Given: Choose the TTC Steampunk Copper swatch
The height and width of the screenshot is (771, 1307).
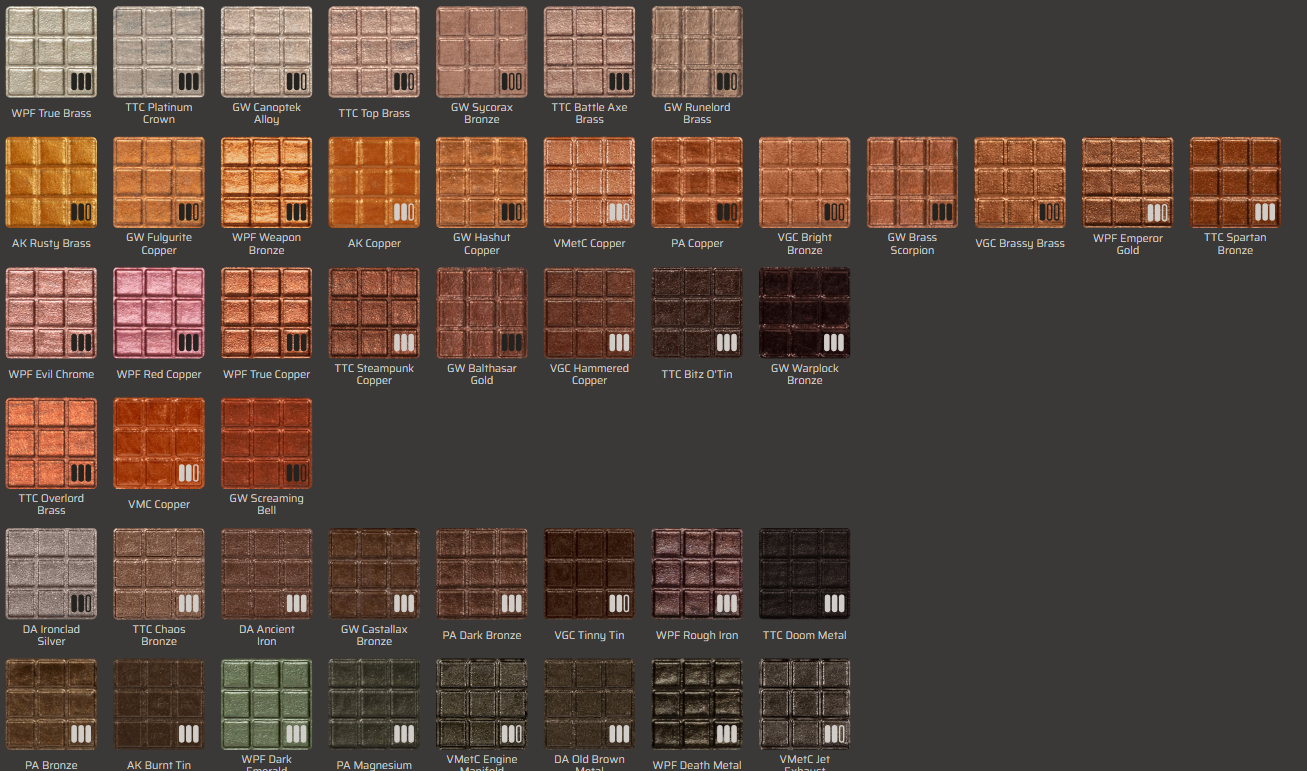Looking at the screenshot, I should pos(374,313).
